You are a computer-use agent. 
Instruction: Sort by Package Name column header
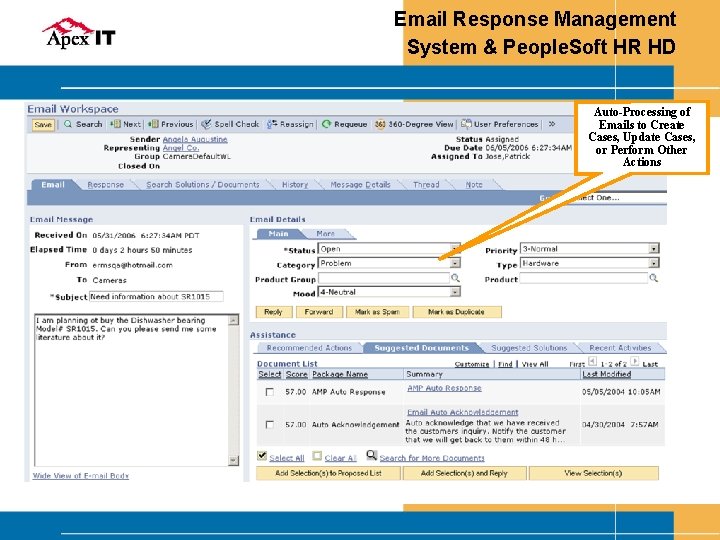pyautogui.click(x=340, y=374)
